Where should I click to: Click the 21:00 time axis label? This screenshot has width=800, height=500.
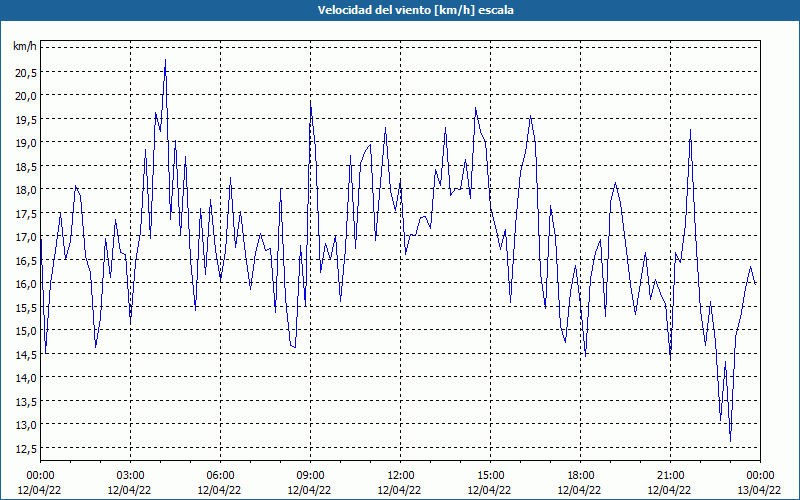point(670,476)
